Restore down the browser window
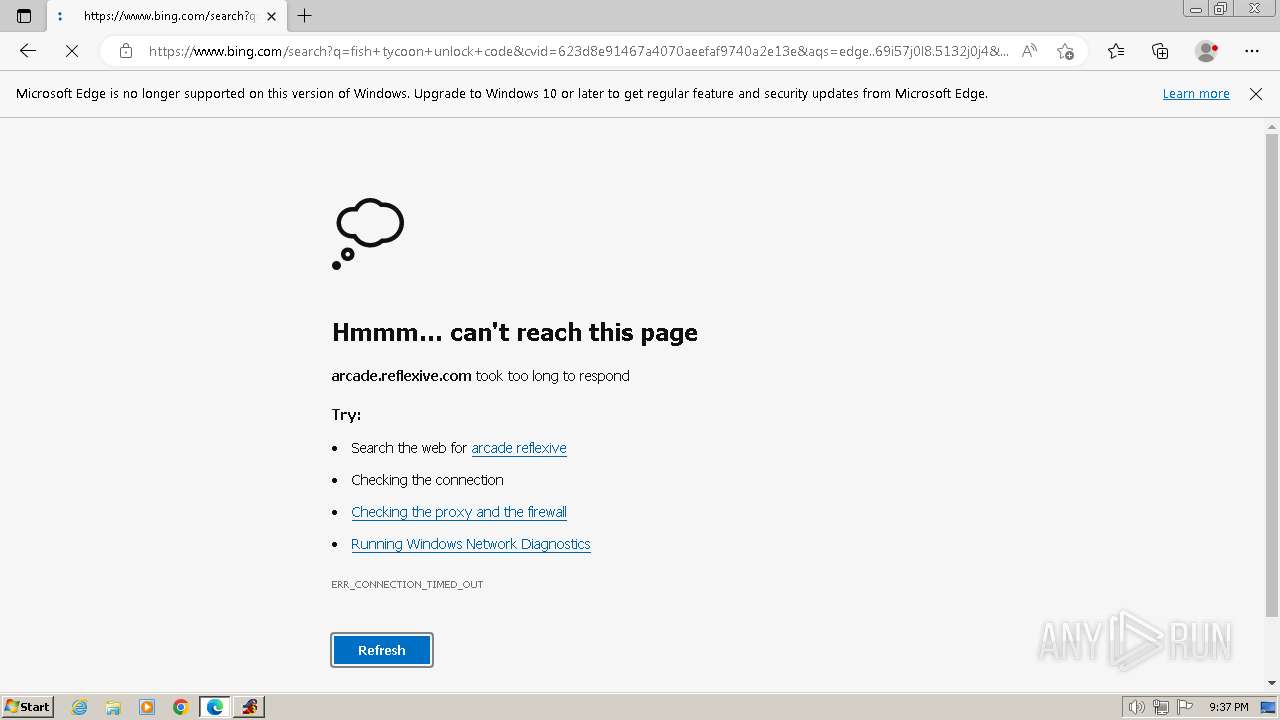1280x720 pixels. click(x=1221, y=9)
